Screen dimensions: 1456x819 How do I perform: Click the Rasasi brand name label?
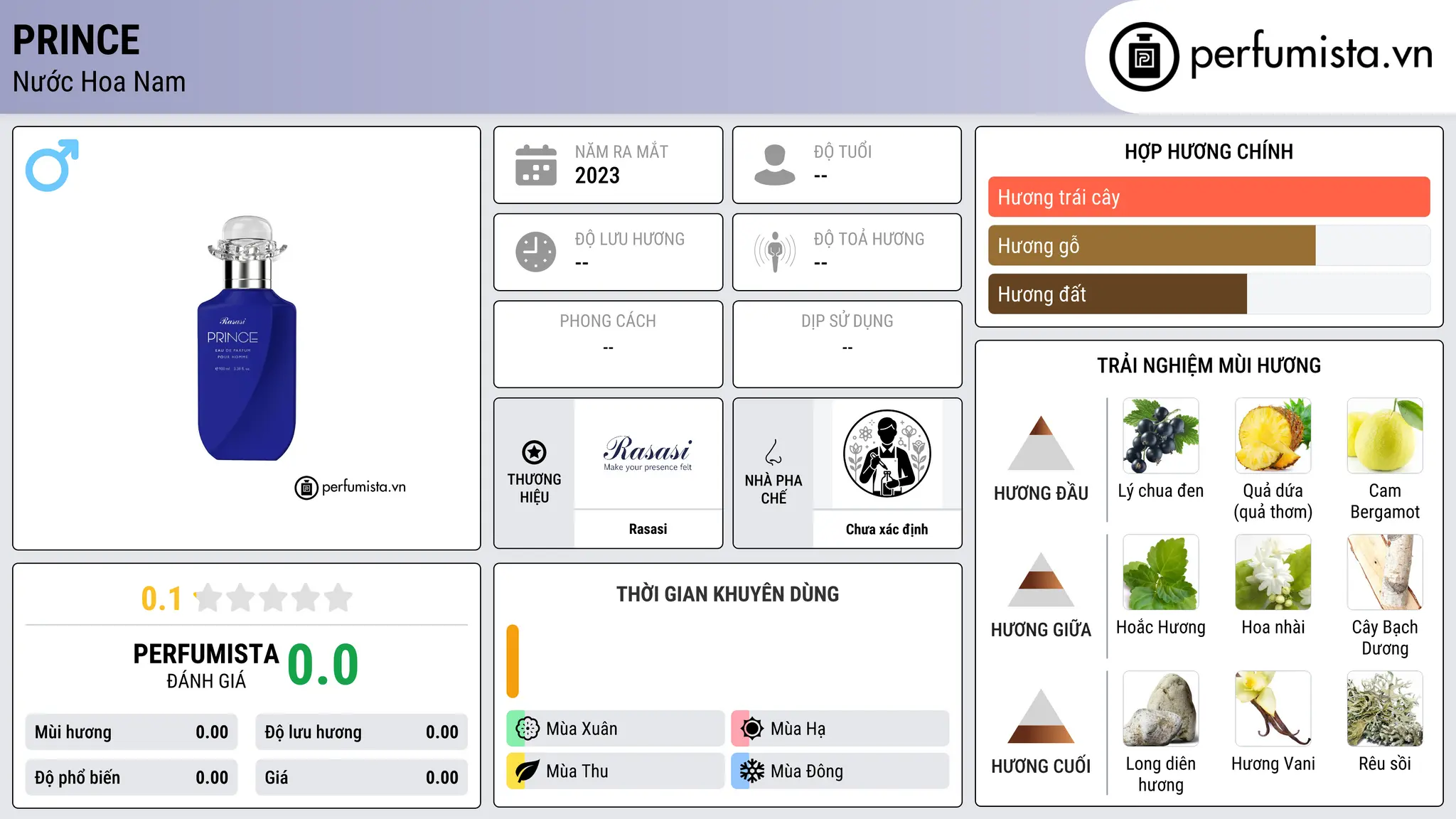click(648, 529)
